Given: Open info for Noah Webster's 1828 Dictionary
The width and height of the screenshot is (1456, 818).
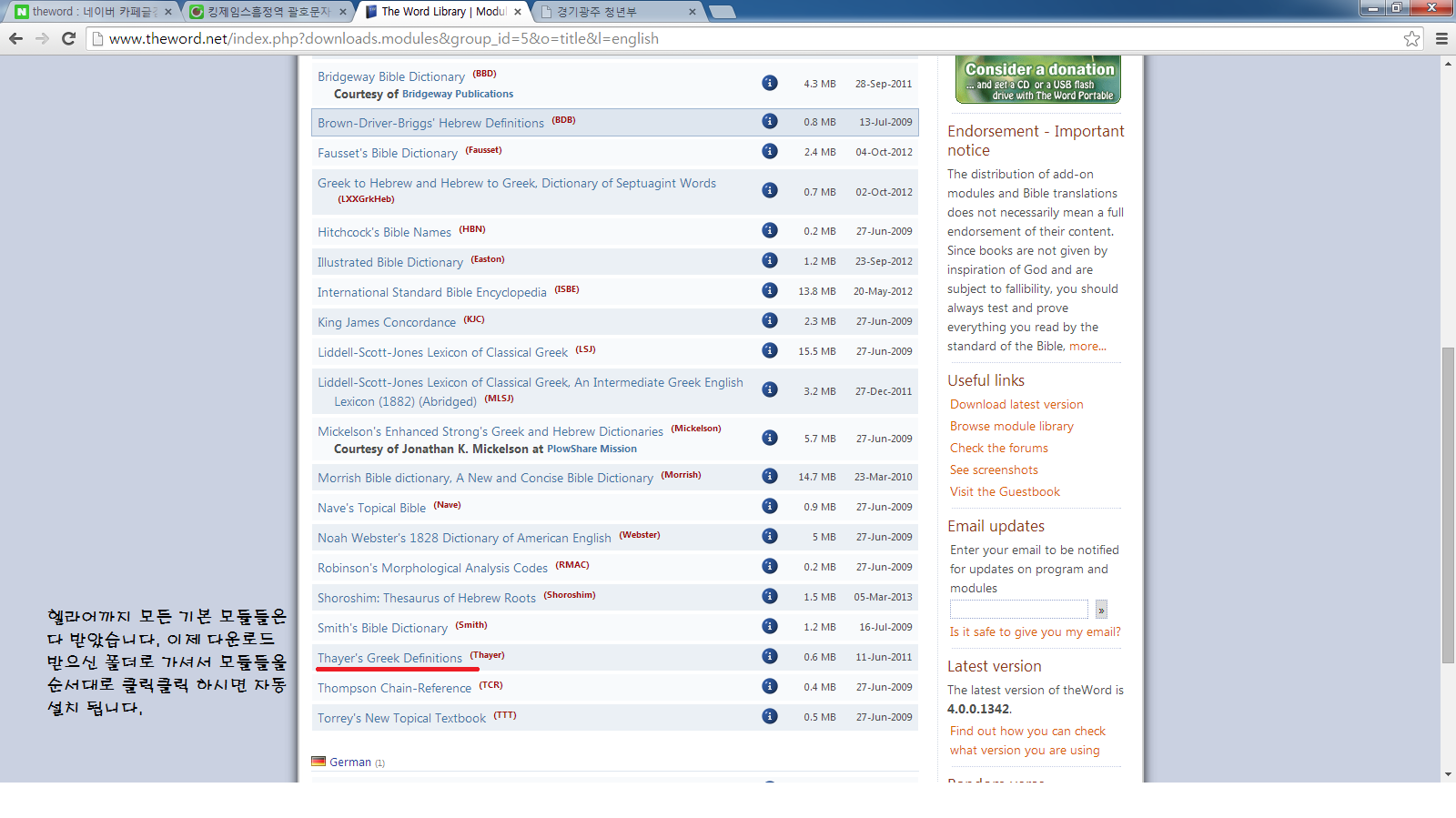Looking at the screenshot, I should tap(770, 536).
